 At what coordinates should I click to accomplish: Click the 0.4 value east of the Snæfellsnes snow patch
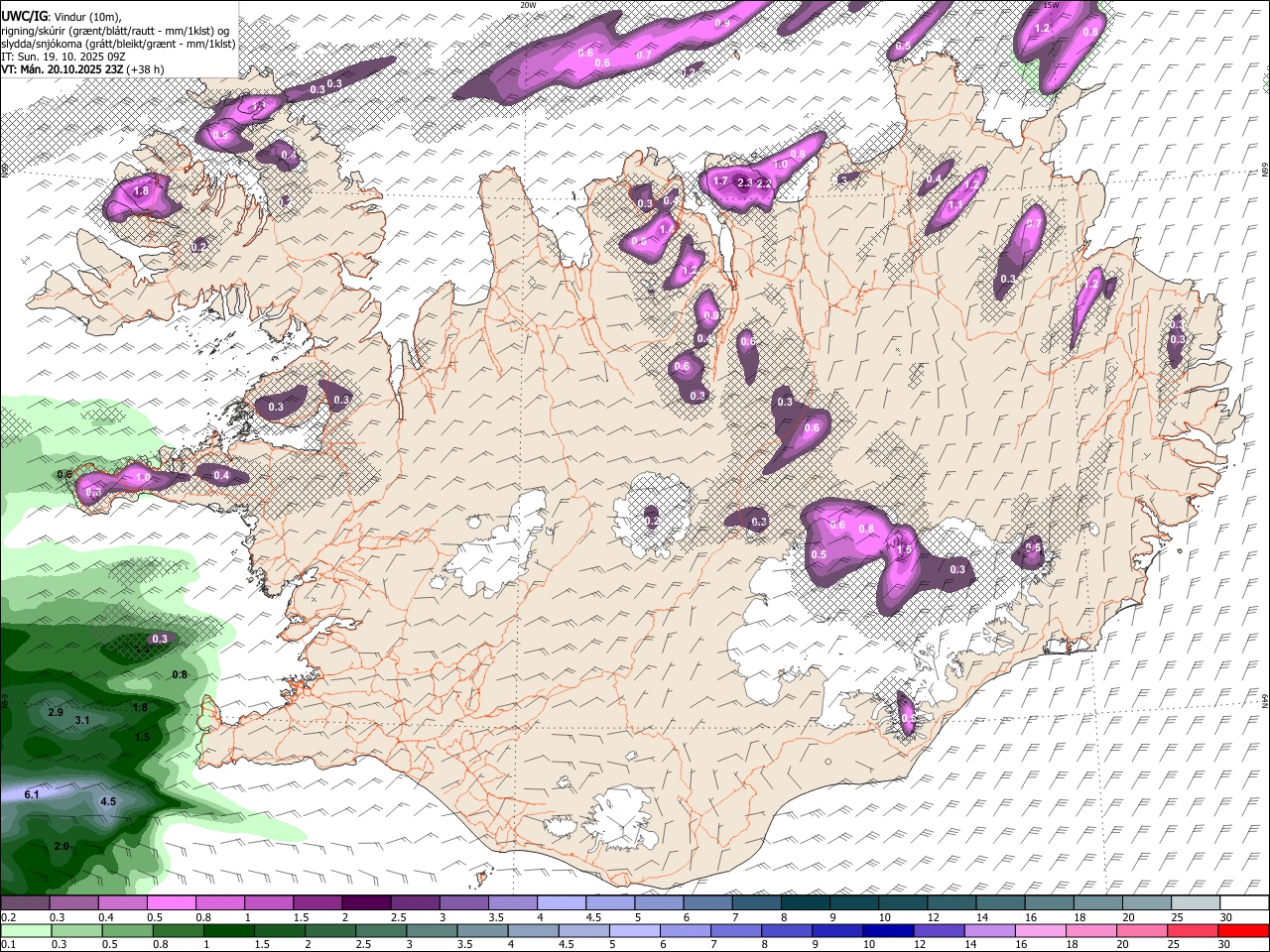pos(221,476)
